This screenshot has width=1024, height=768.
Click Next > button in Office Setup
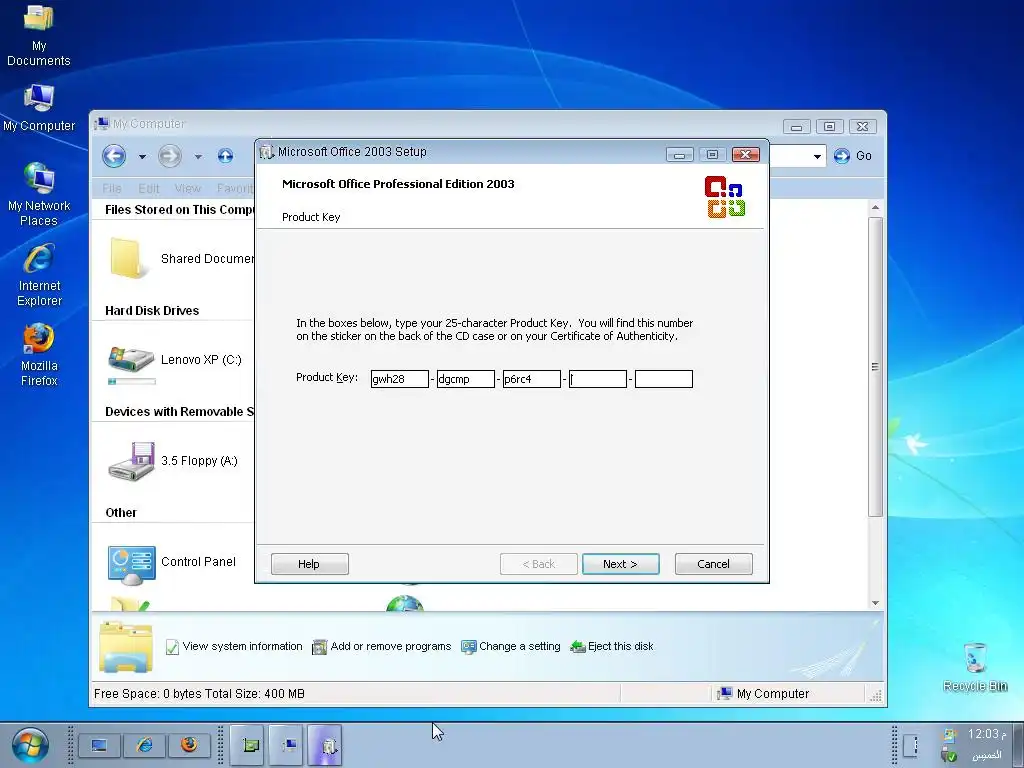click(620, 564)
